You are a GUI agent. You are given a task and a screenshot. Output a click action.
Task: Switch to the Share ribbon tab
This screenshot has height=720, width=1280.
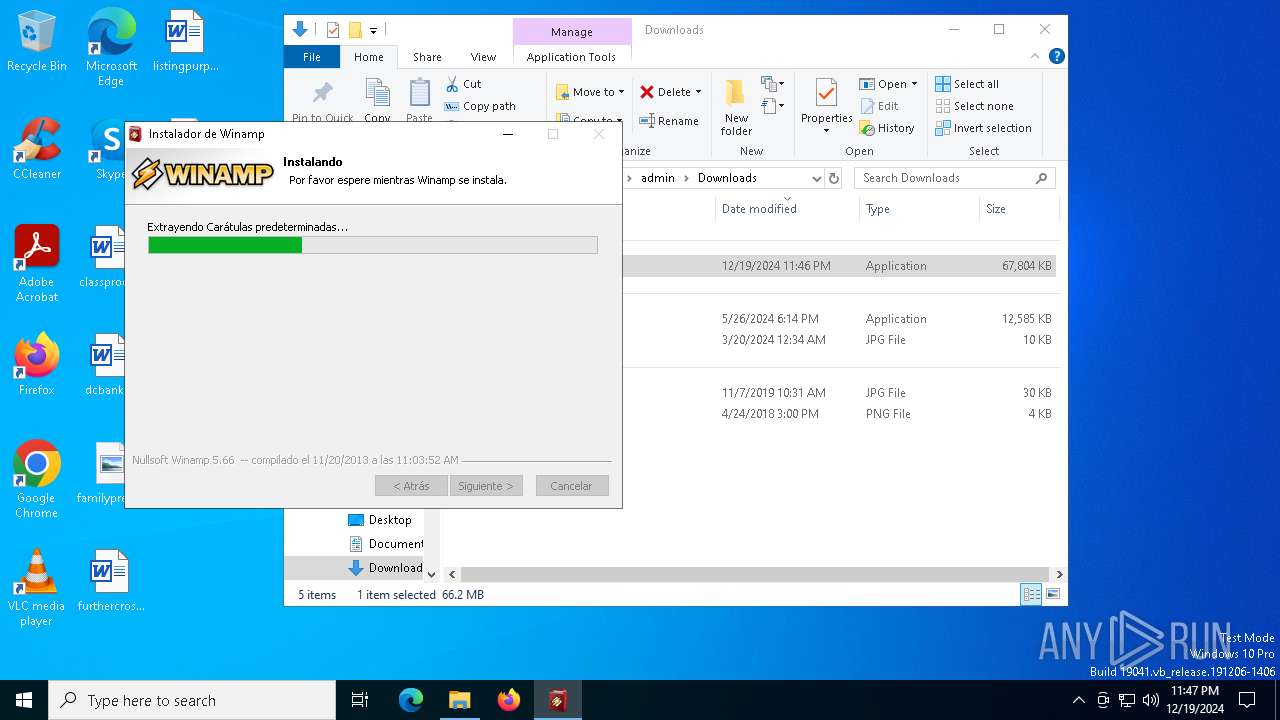coord(427,57)
